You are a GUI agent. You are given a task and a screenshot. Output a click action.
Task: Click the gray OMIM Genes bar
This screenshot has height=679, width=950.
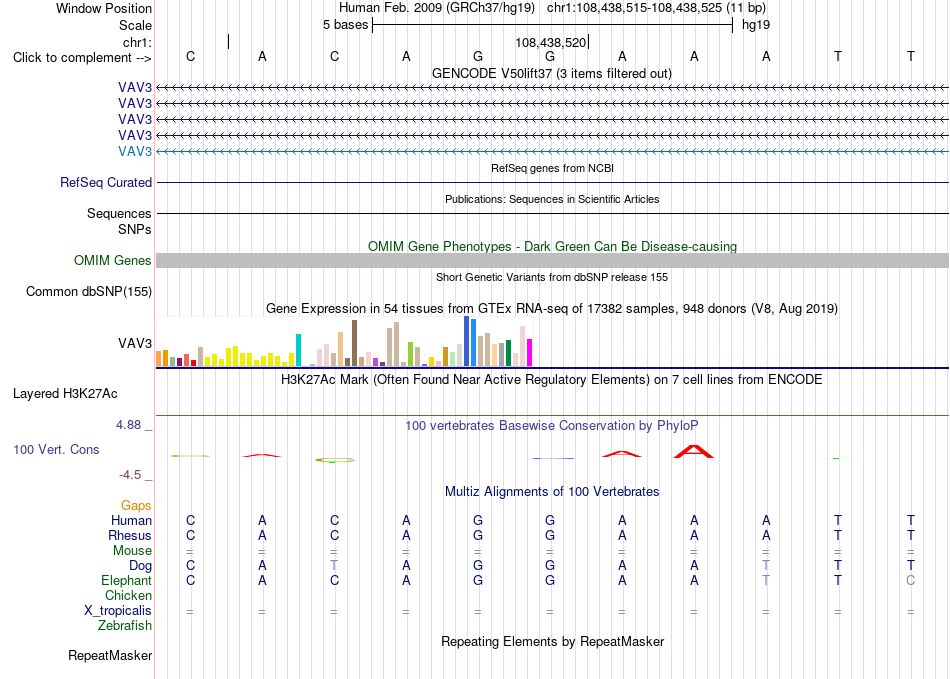pyautogui.click(x=552, y=260)
